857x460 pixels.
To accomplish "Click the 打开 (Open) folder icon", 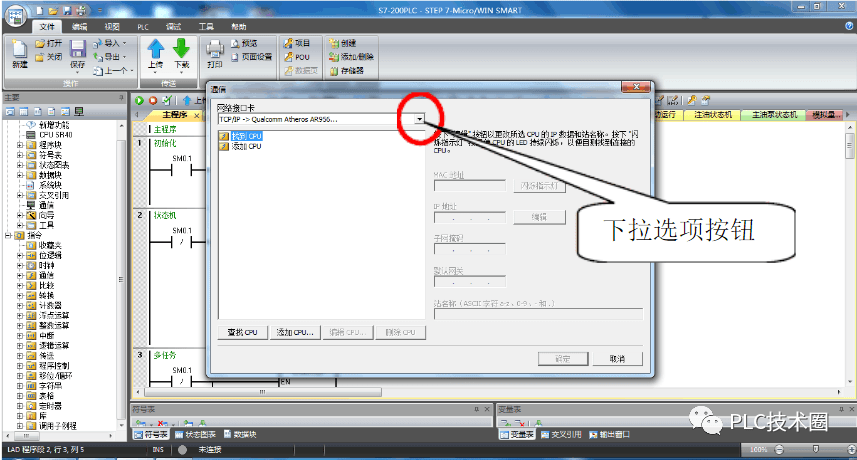I will tap(40, 43).
